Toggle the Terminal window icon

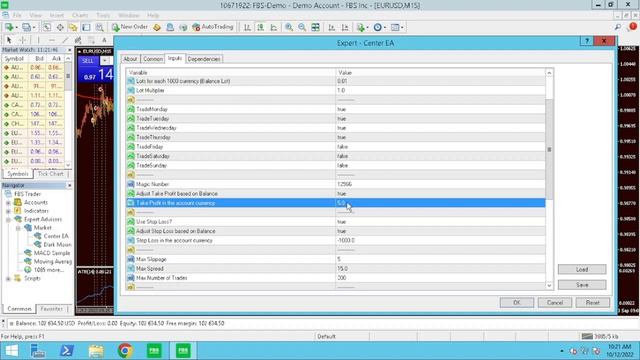pyautogui.click(x=86, y=27)
